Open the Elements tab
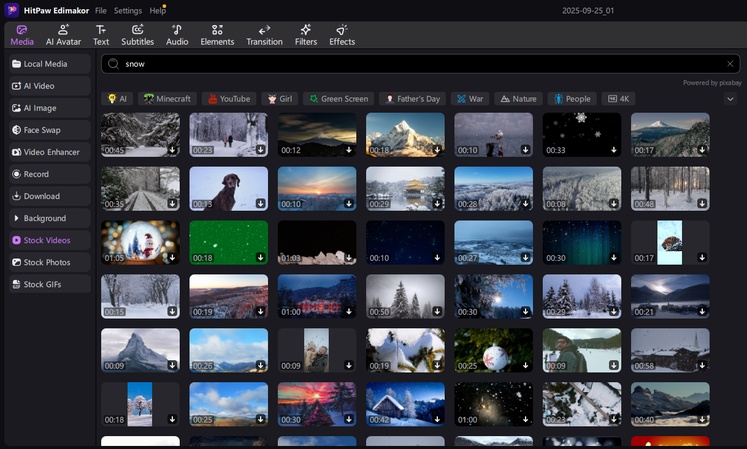 pos(217,35)
